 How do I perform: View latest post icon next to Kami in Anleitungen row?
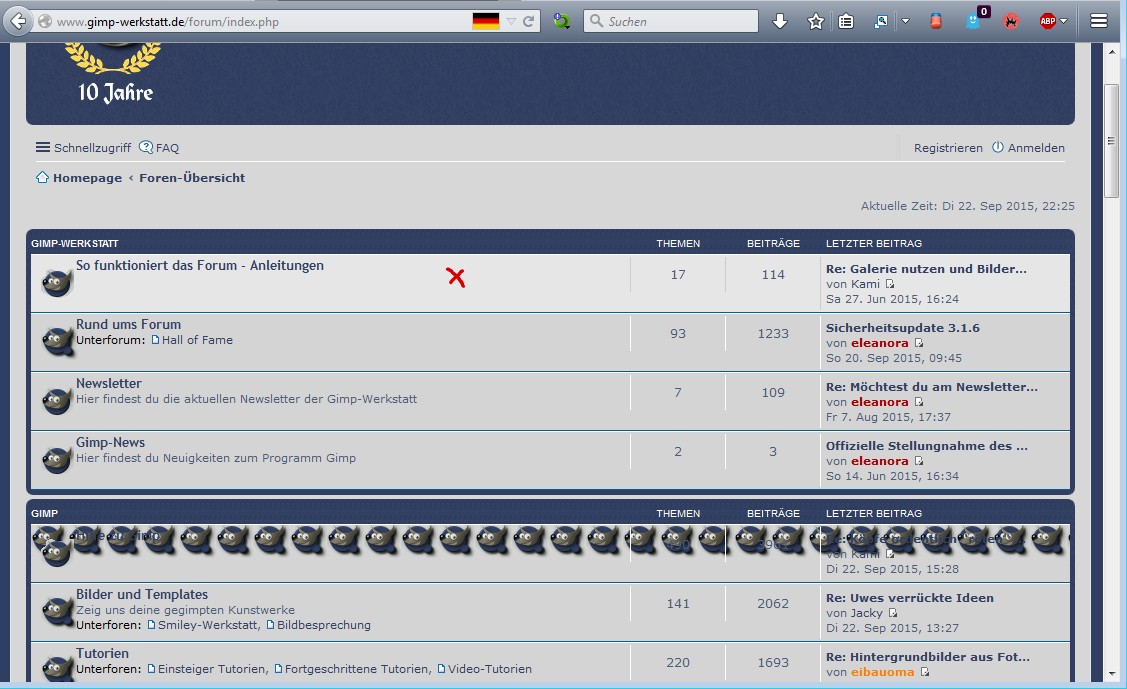click(890, 284)
